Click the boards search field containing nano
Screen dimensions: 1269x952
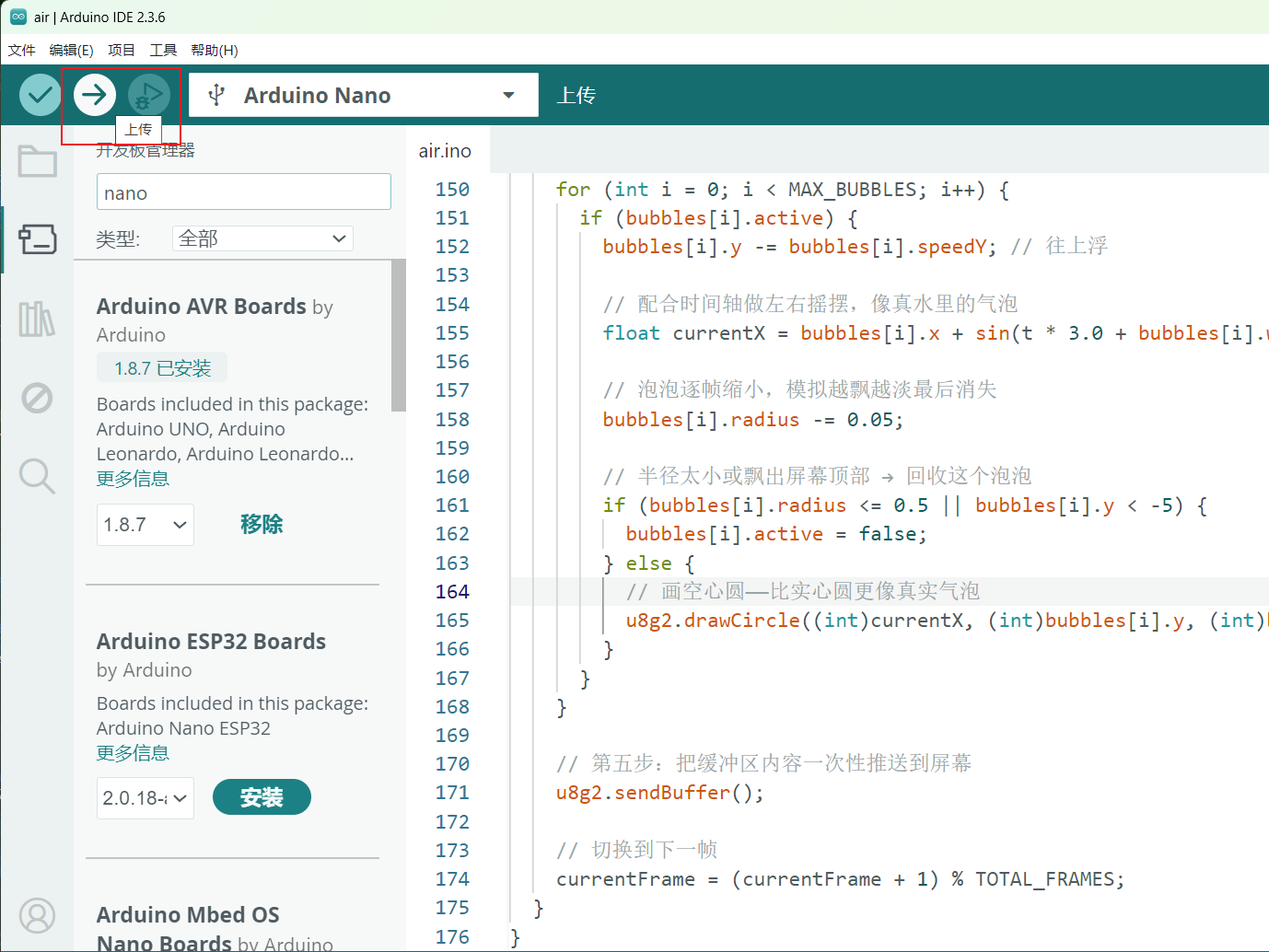(244, 192)
